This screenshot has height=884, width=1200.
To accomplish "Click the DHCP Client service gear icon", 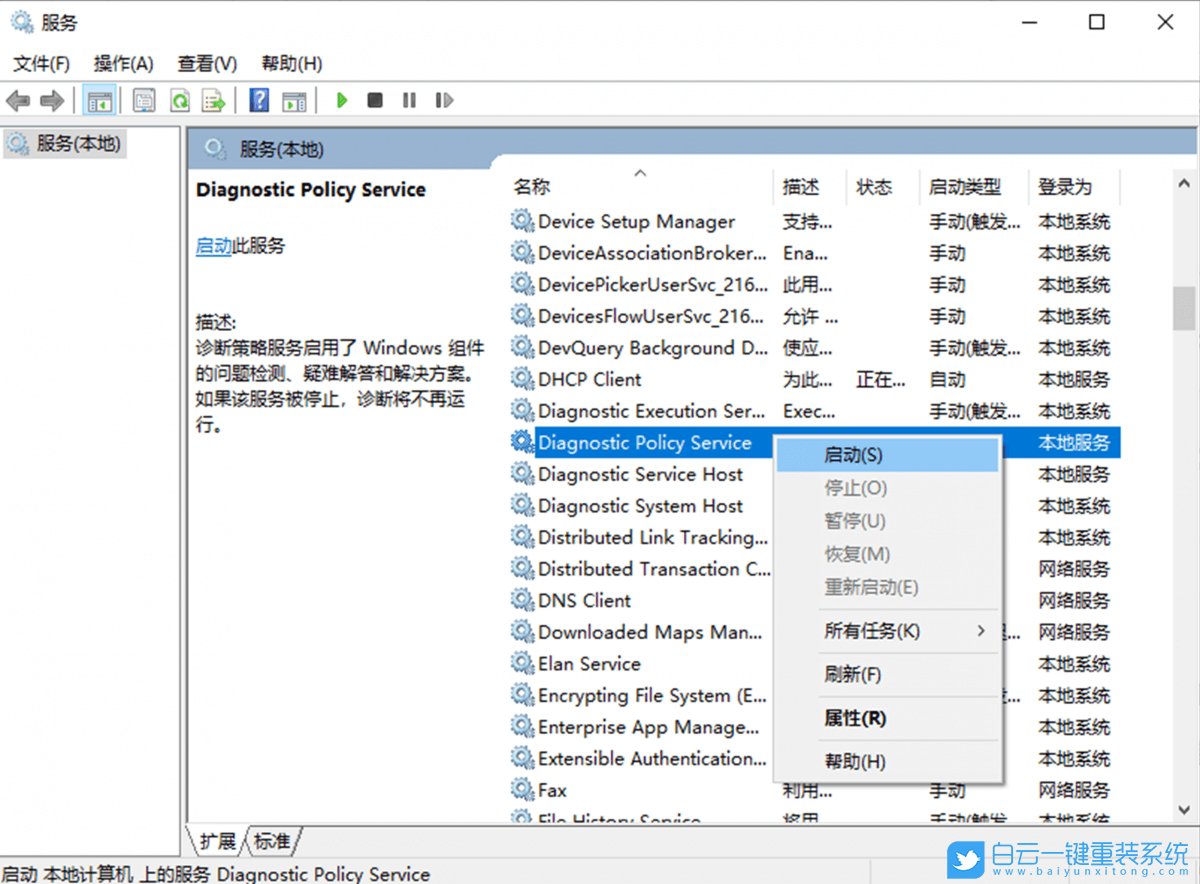I will click(x=521, y=379).
